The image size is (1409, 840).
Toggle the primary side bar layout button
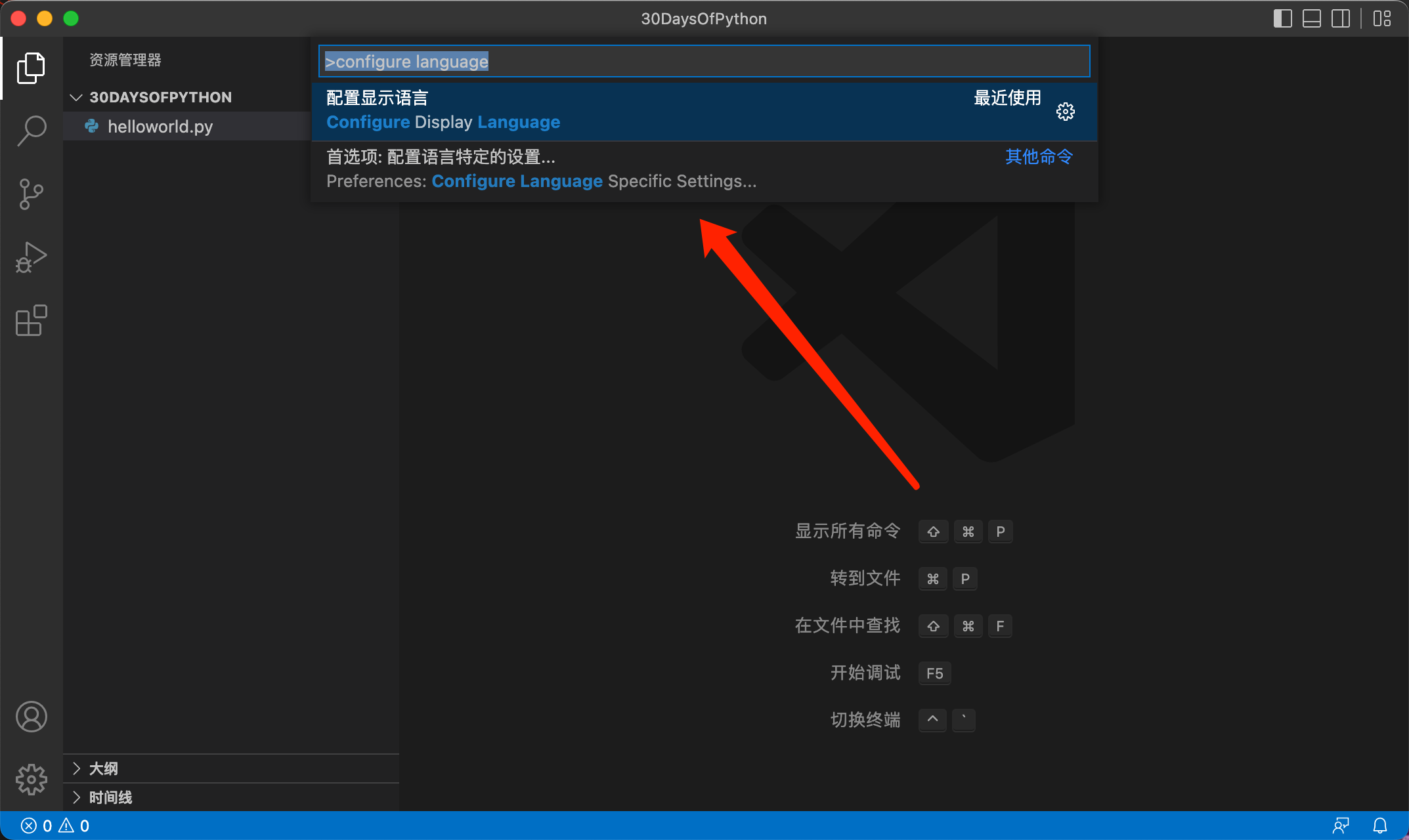click(x=1282, y=18)
